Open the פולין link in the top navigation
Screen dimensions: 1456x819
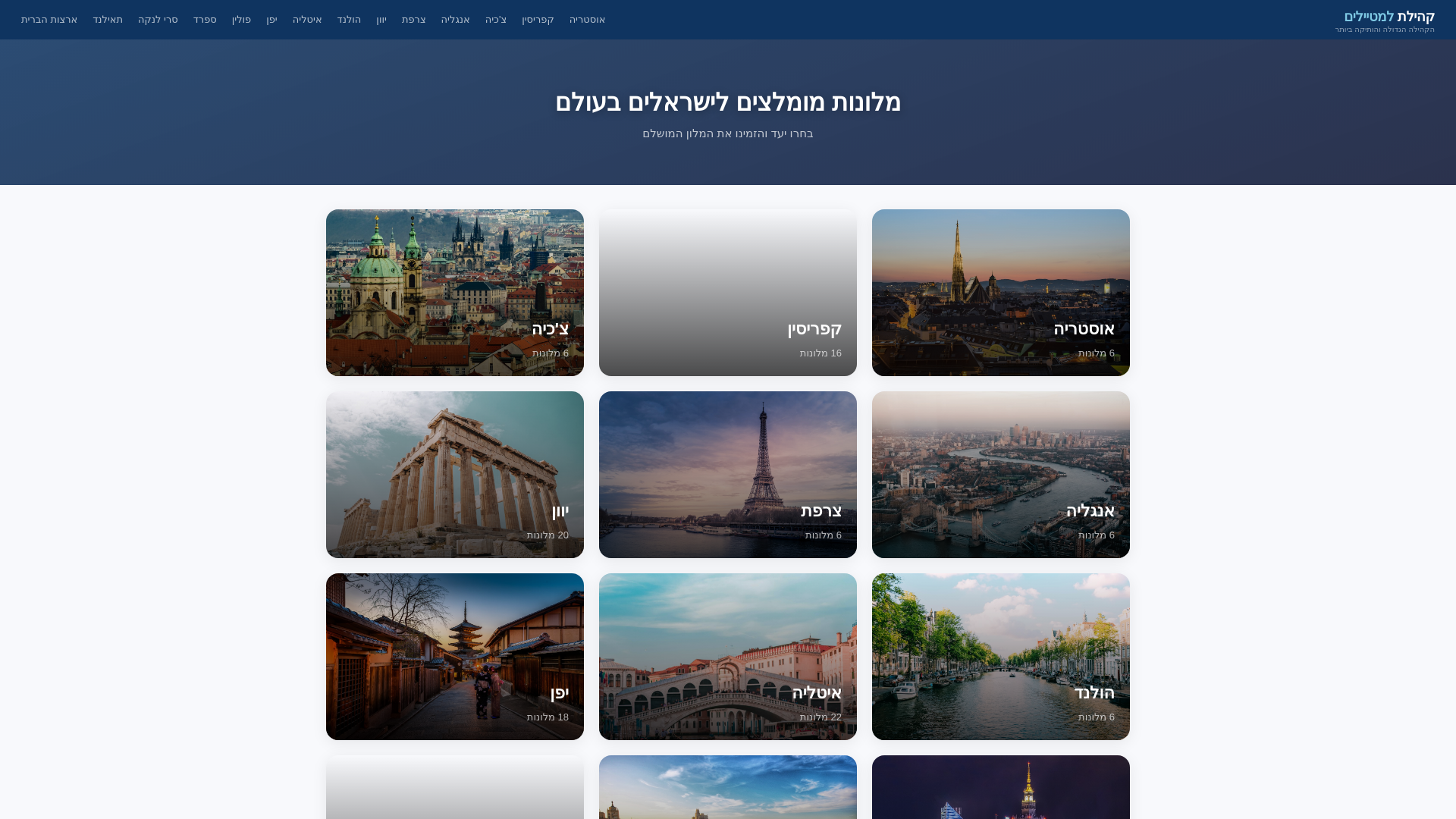241,20
